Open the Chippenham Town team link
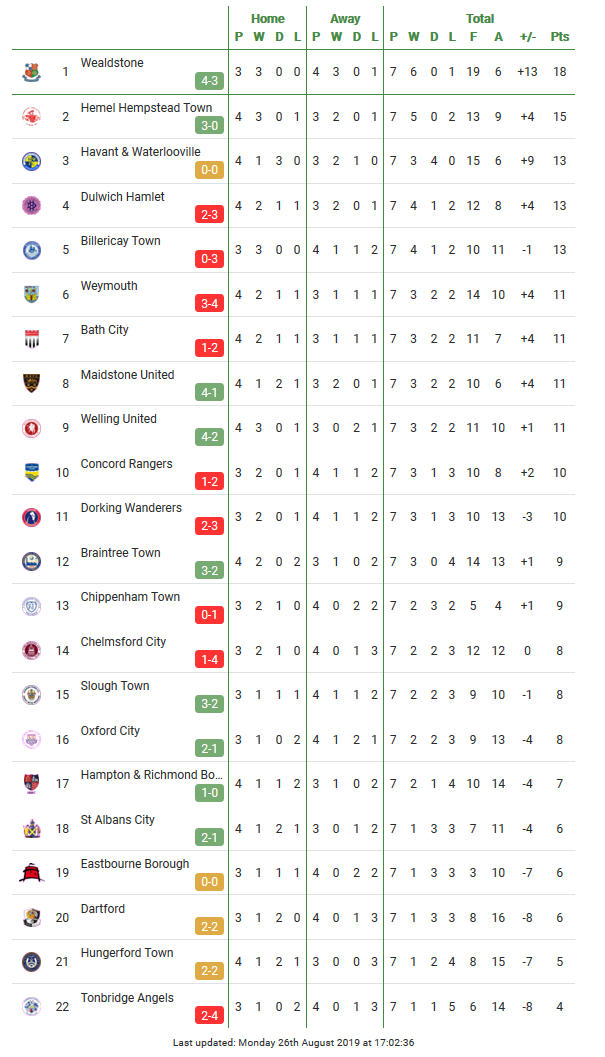 point(130,597)
